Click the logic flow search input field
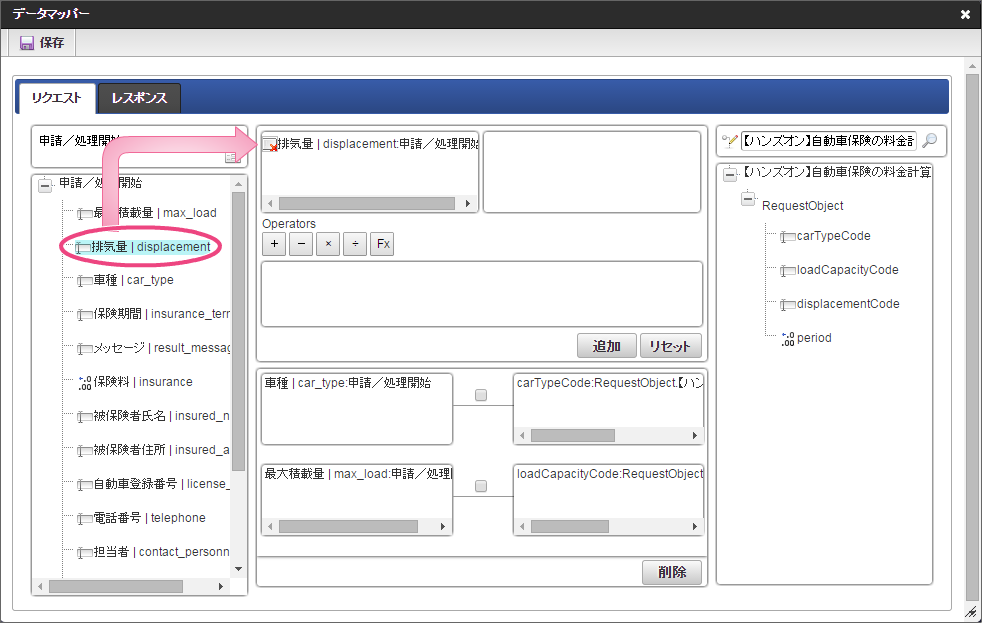The image size is (982, 623). (x=828, y=141)
